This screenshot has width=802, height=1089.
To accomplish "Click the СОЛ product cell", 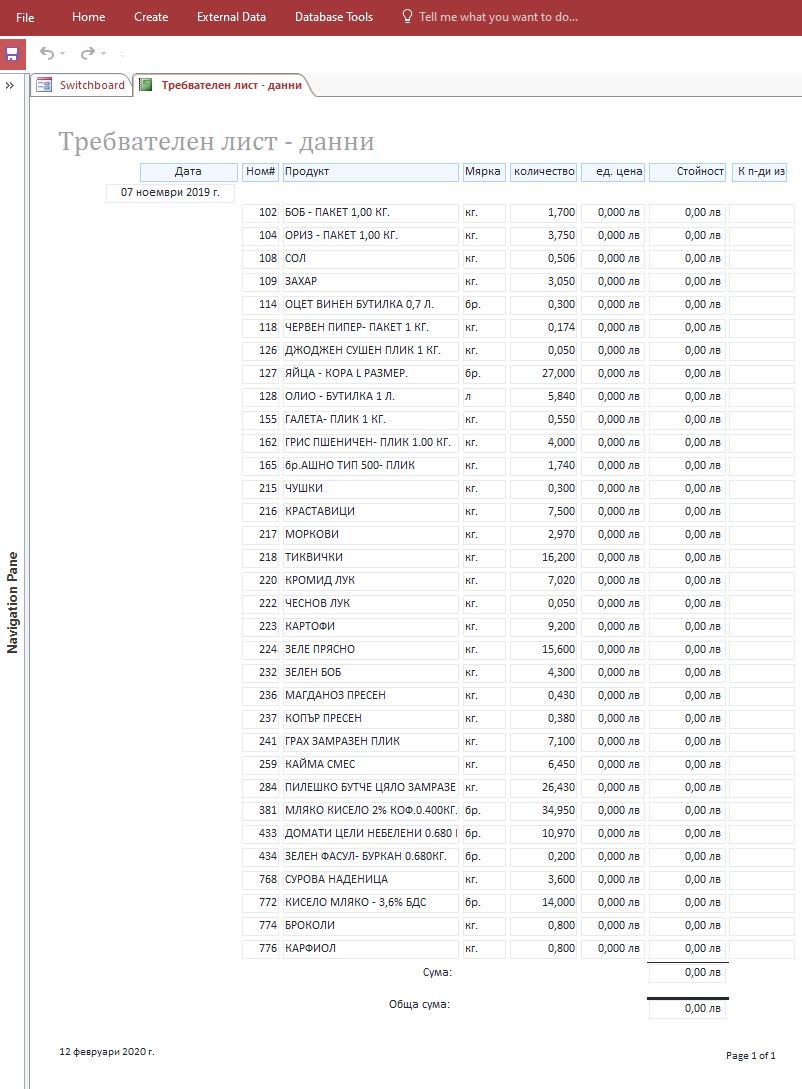I will coord(371,258).
